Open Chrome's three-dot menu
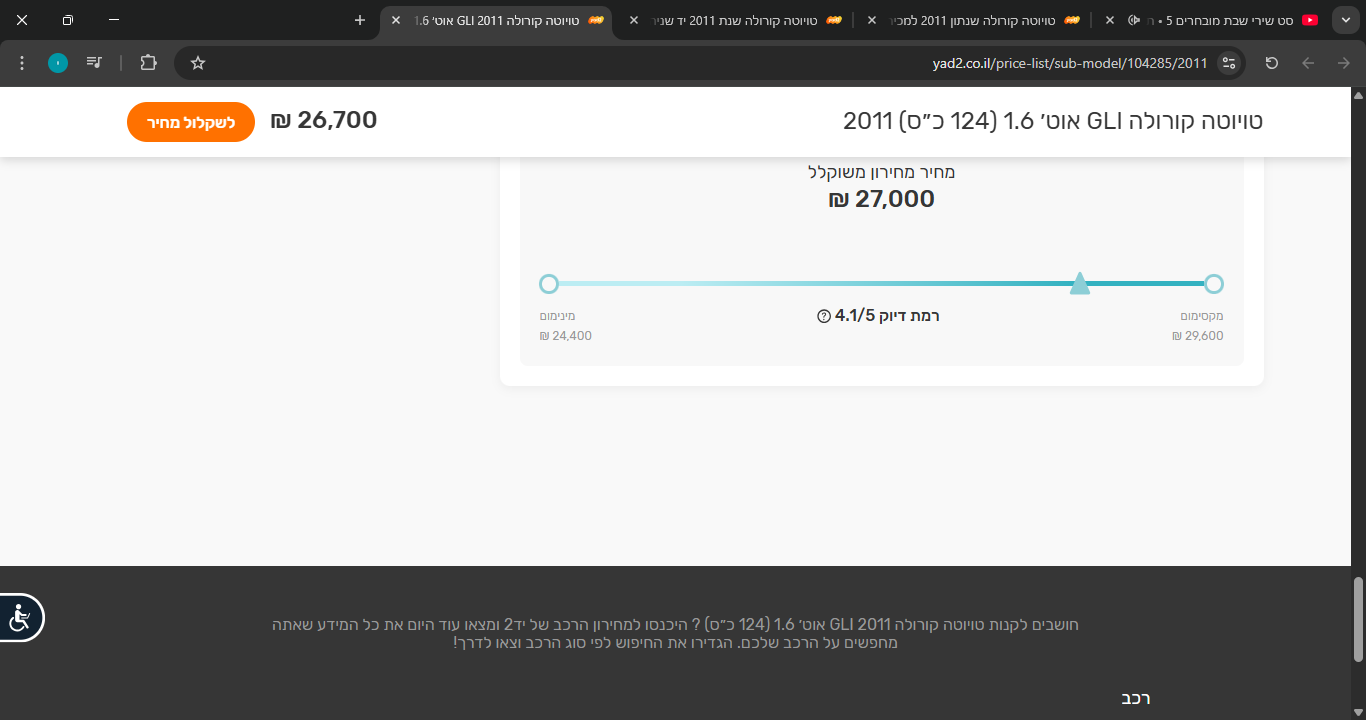This screenshot has height=720, width=1366. pos(22,63)
